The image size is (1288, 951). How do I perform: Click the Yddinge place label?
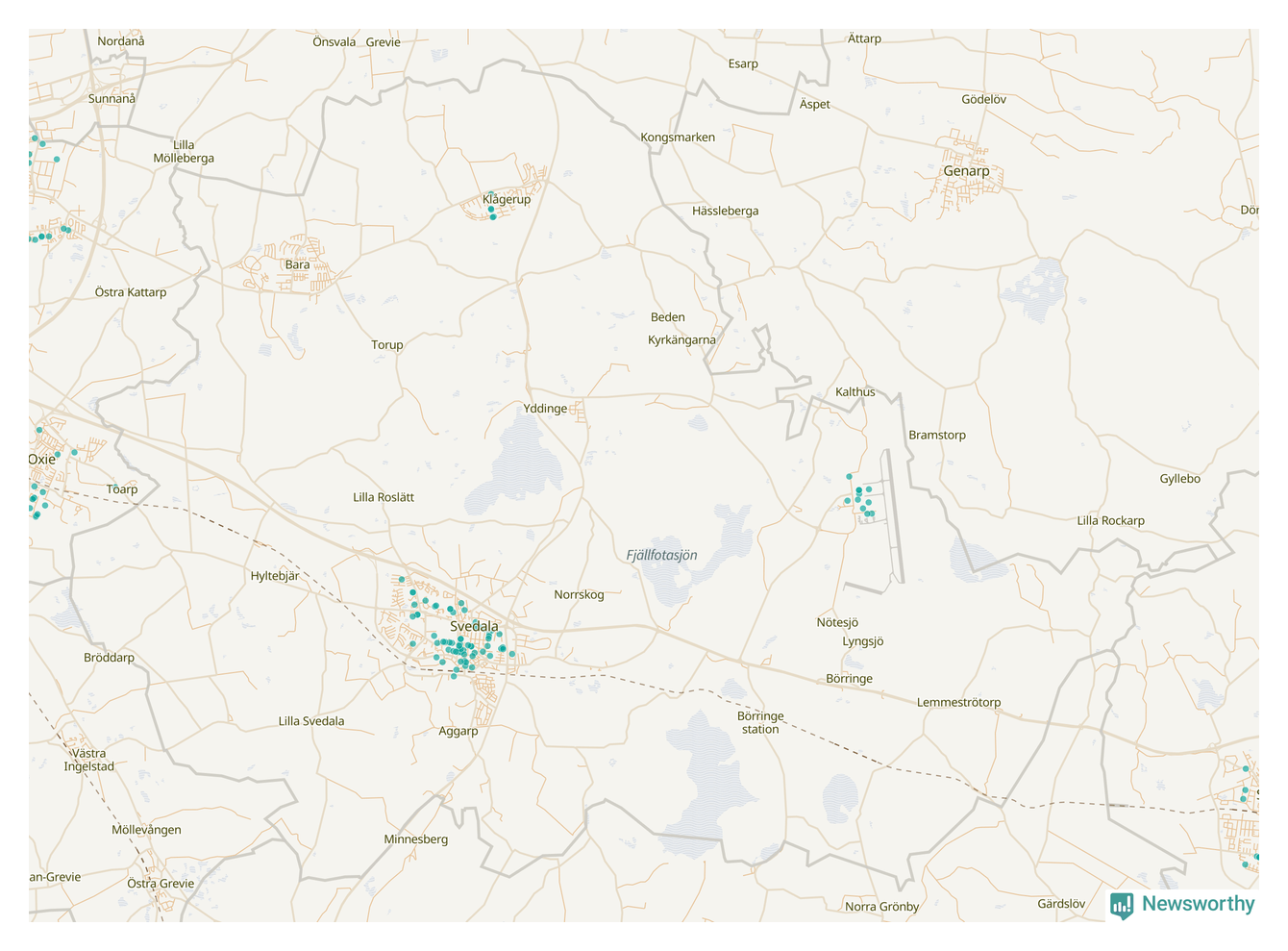(x=545, y=409)
